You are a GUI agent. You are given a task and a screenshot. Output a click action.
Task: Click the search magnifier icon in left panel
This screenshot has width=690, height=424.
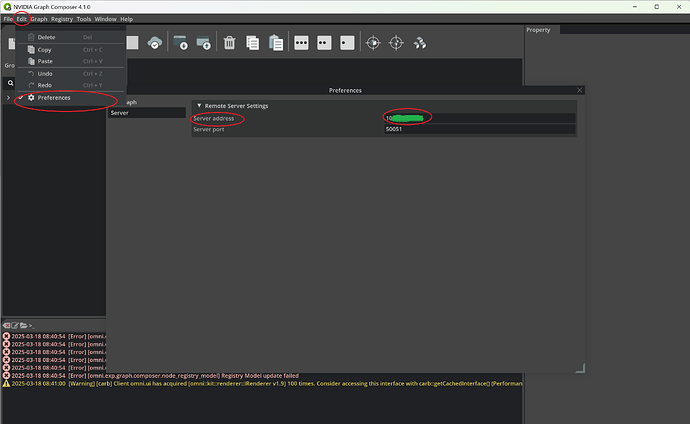[11, 83]
